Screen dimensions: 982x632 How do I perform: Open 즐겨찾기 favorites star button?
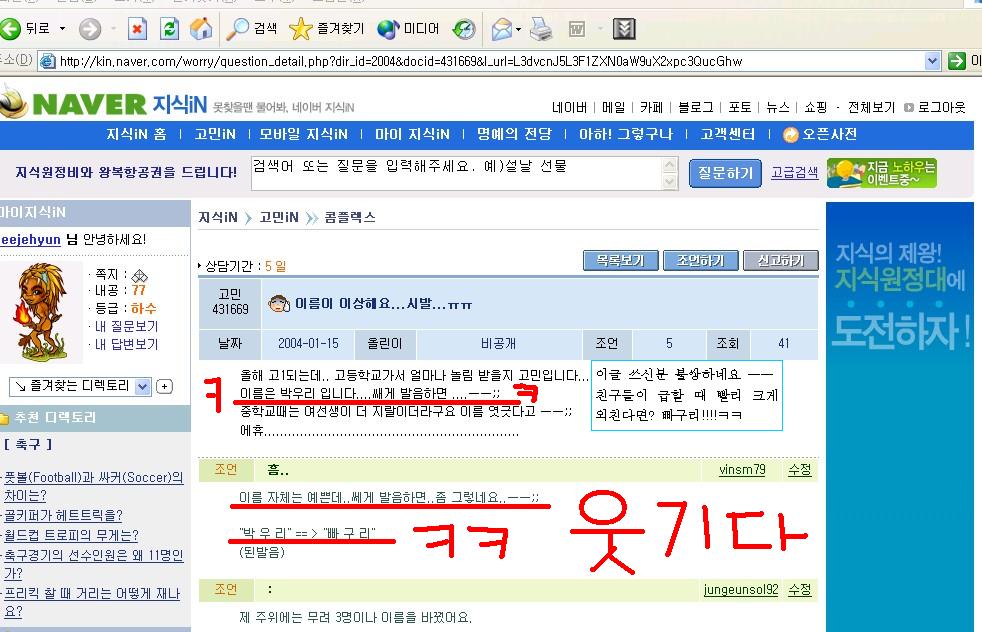[326, 28]
